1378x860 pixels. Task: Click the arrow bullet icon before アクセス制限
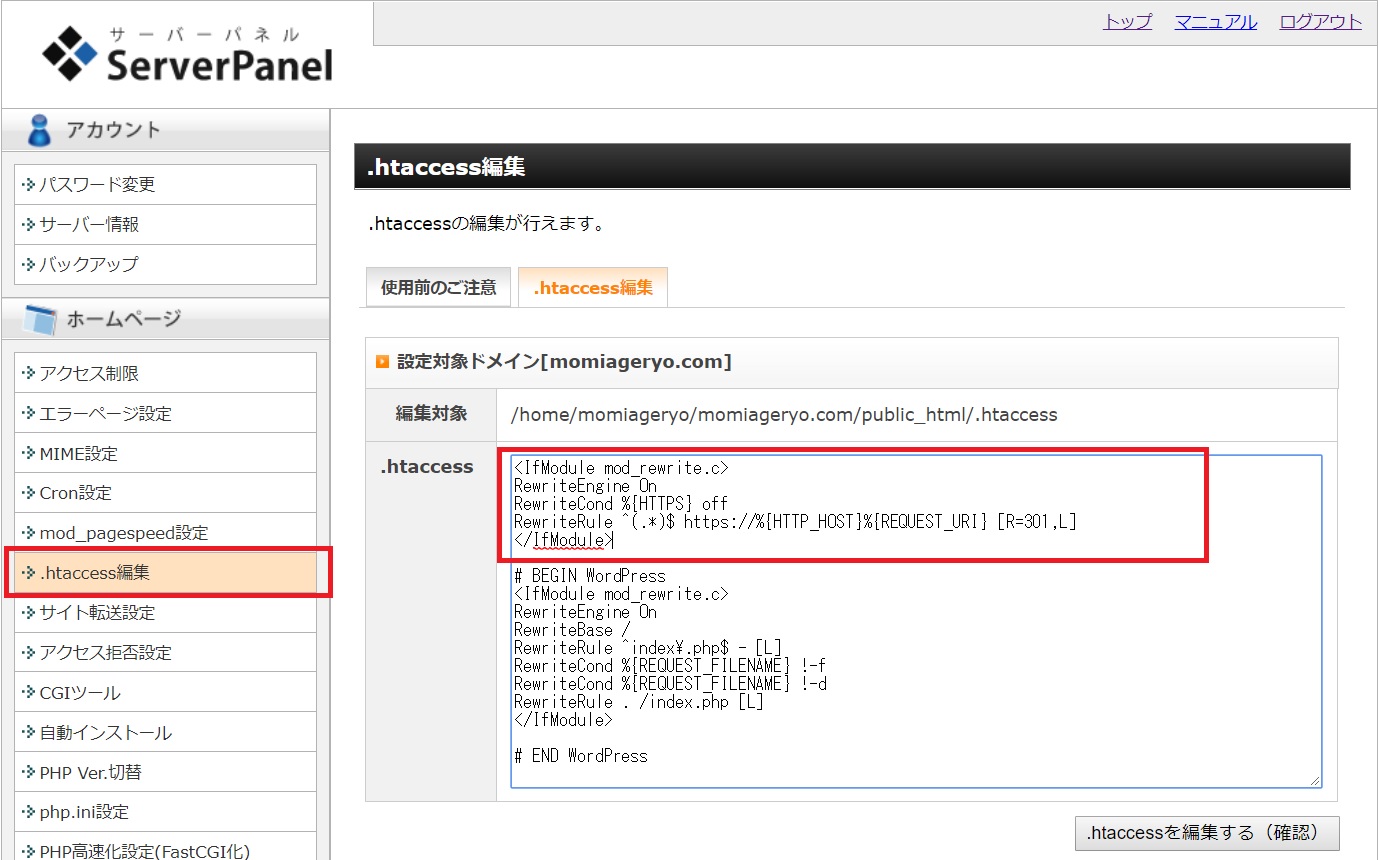pos(28,373)
